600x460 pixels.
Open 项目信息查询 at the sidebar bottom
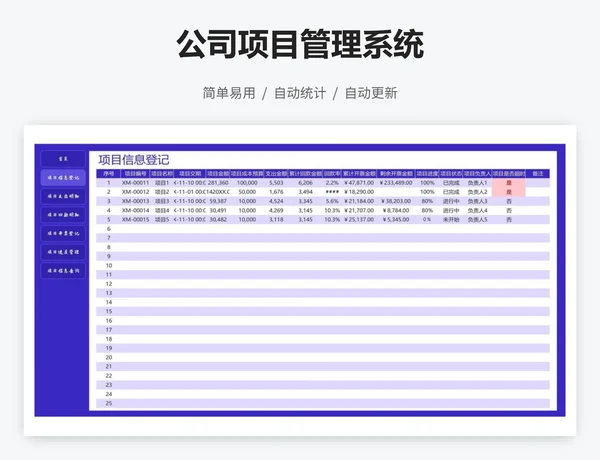tap(63, 271)
